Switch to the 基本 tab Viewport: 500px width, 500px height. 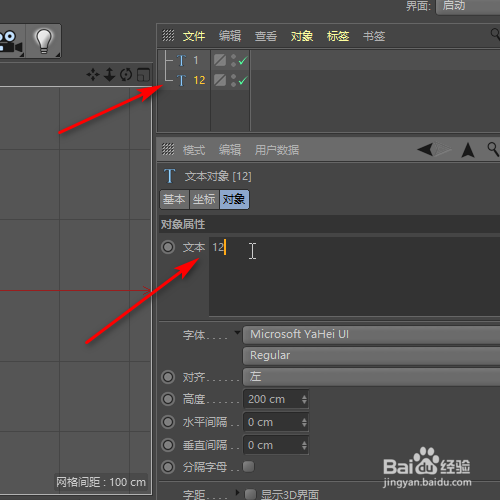174,199
